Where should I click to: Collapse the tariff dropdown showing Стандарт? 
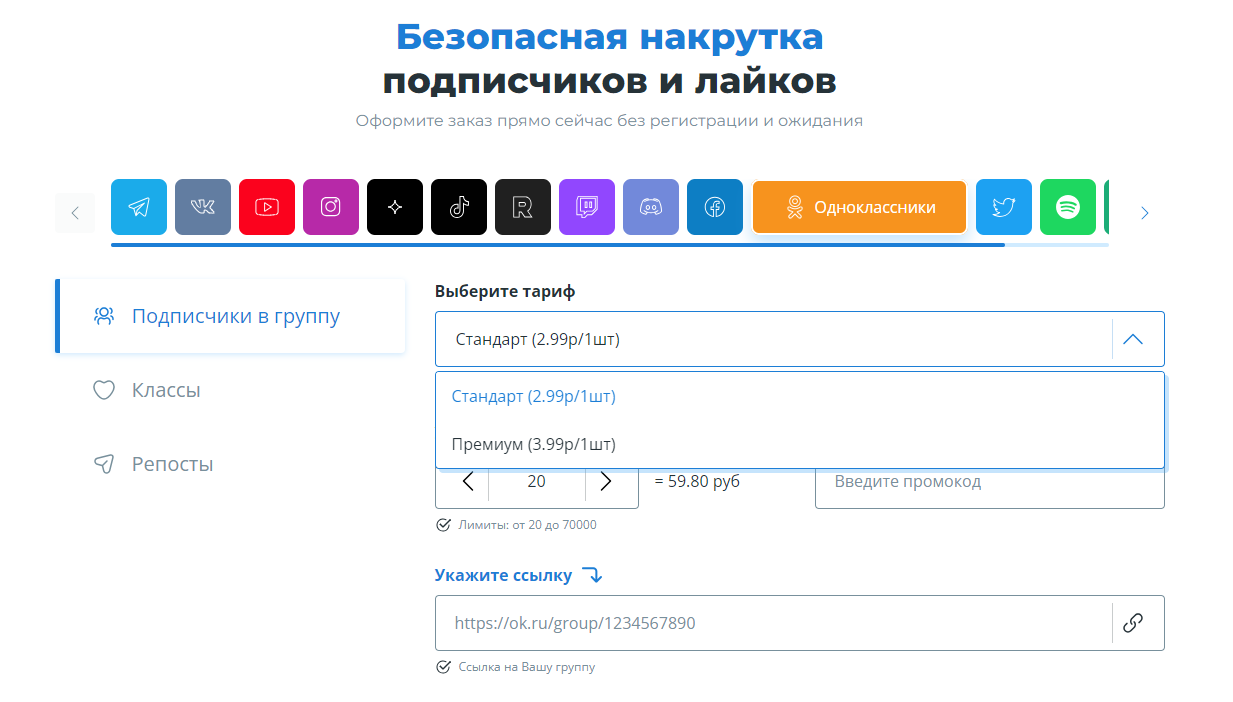[800, 339]
